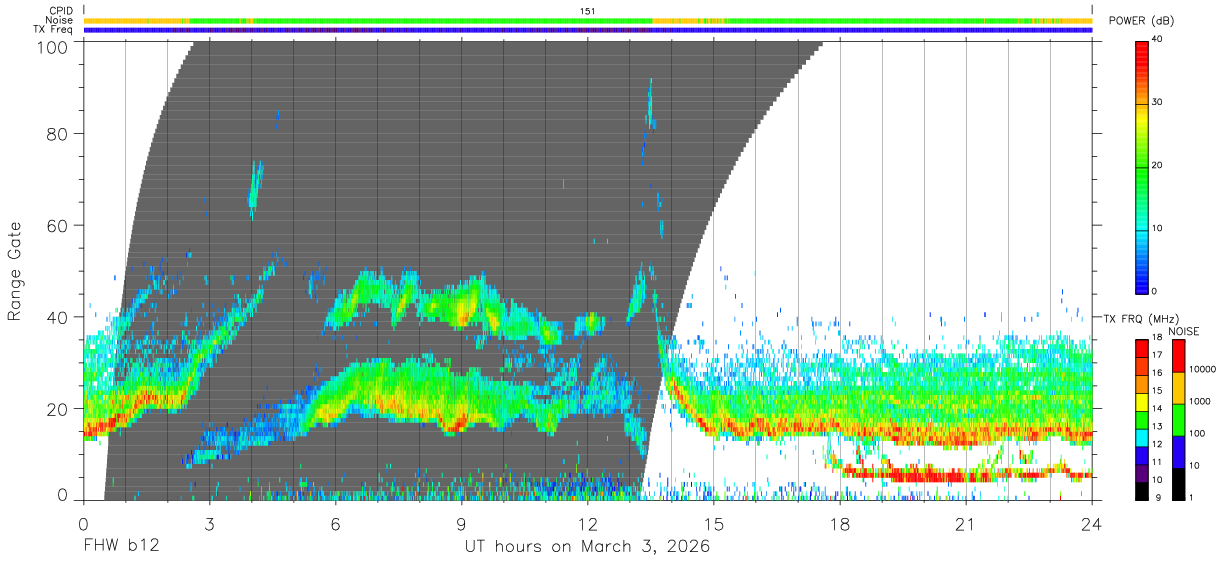The image size is (1228, 567).
Task: Click the '14' label on TX FRQ scale
Action: click(1158, 409)
